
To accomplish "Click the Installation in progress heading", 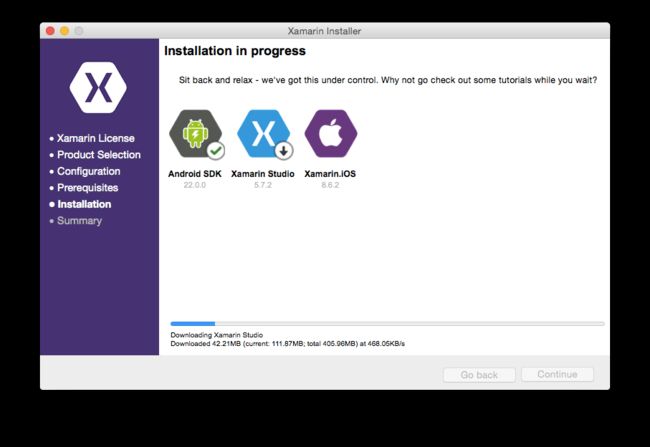I will coord(235,51).
